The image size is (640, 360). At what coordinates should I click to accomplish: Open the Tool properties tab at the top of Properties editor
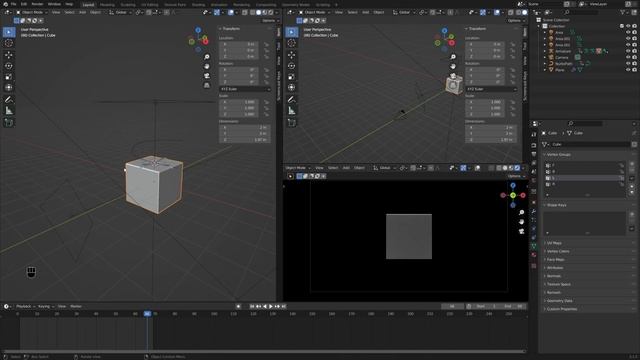533,134
